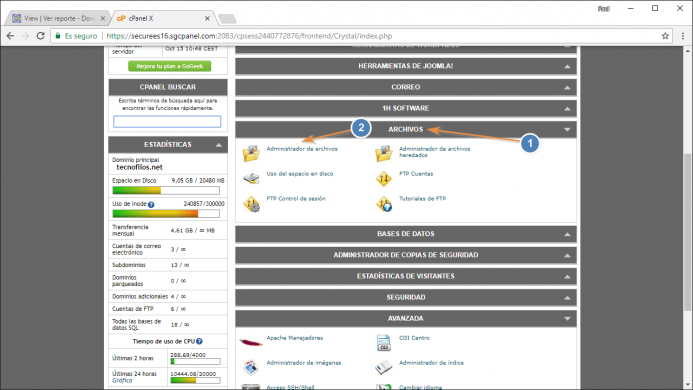Image resolution: width=693 pixels, height=390 pixels.
Task: Click the Cuentas de correo electrónico row
Action: pyautogui.click(x=168, y=249)
